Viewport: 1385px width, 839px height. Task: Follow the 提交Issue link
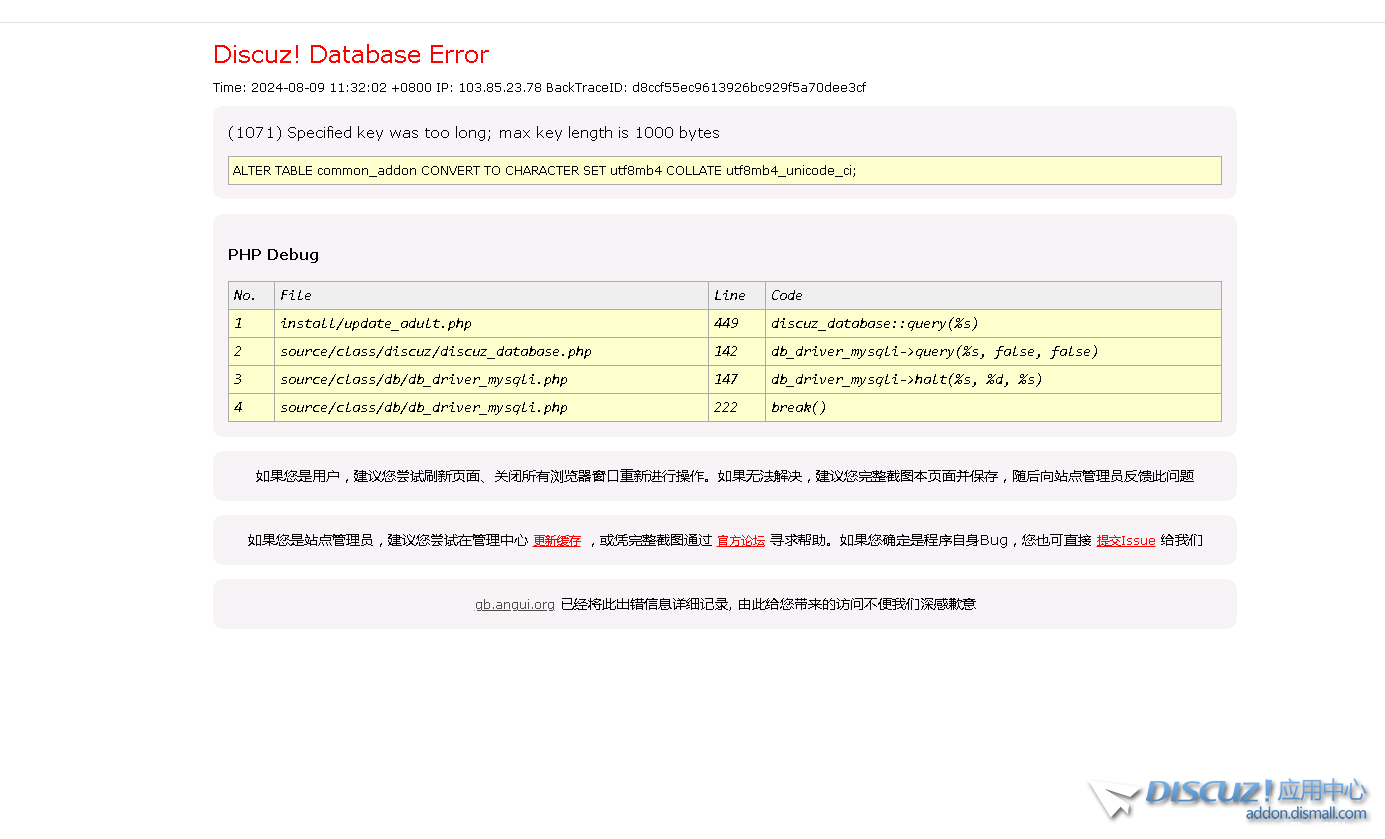pos(1125,541)
